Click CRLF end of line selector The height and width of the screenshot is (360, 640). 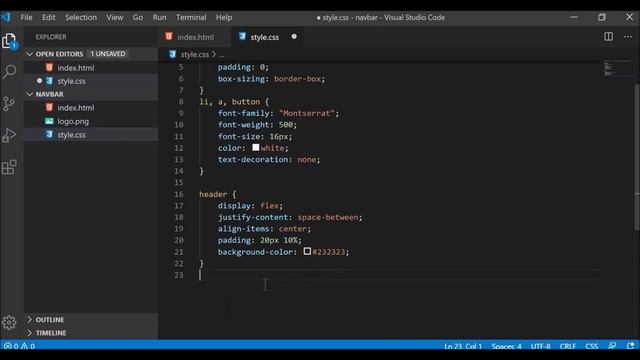coord(567,346)
